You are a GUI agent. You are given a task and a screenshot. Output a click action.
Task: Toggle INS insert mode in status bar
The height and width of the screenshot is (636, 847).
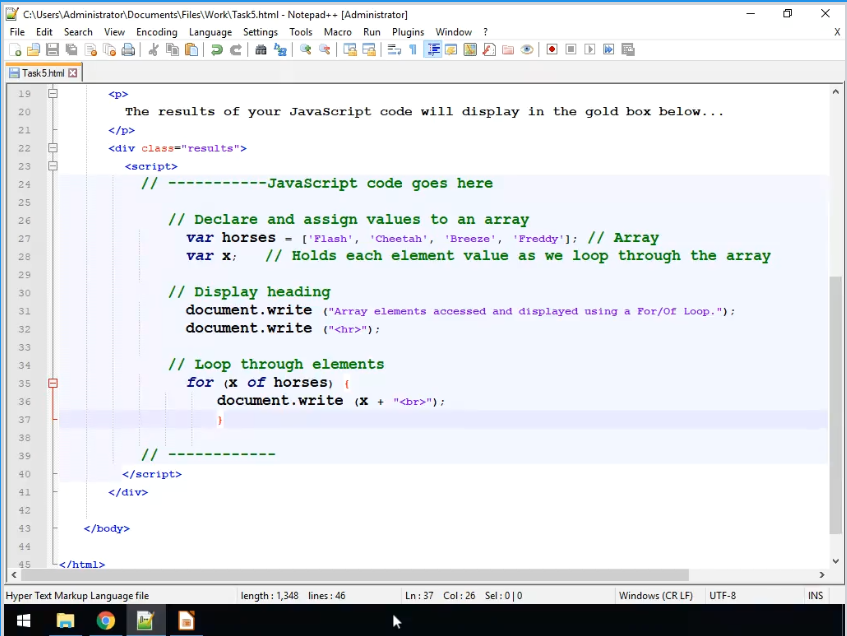[x=816, y=596]
